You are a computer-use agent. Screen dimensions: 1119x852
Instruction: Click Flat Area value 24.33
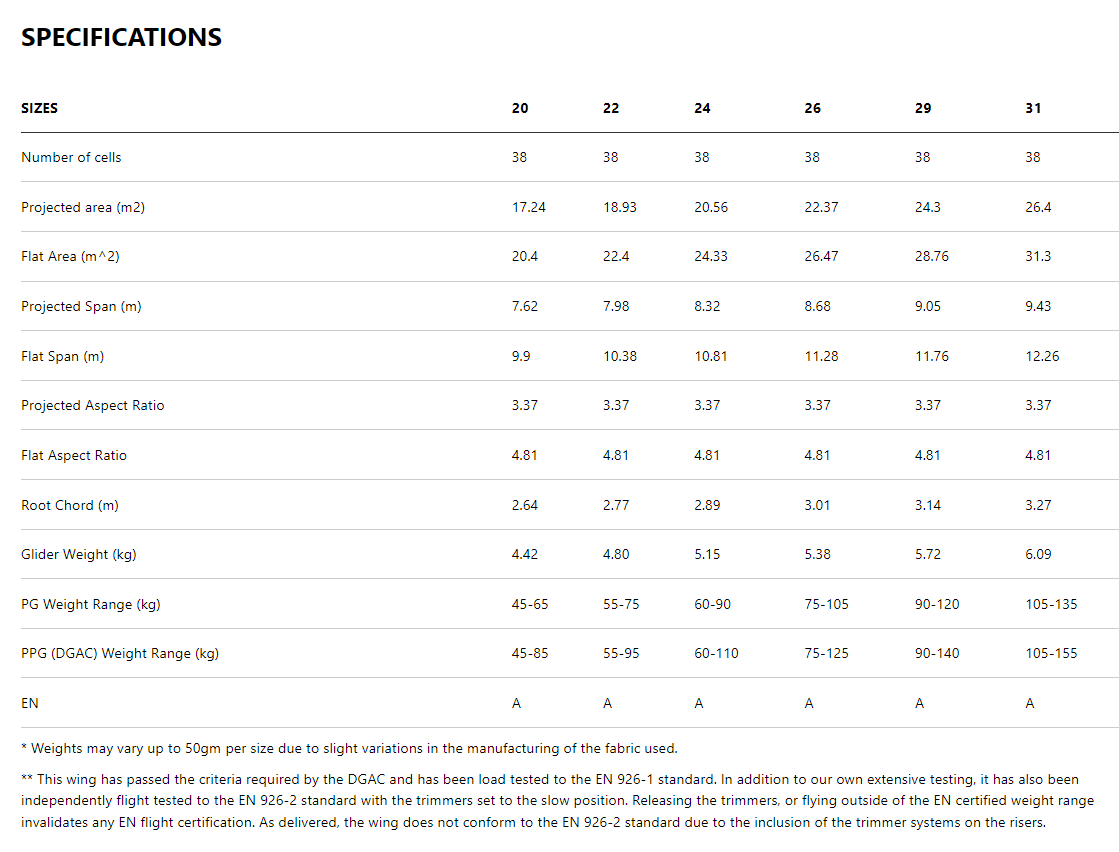coord(711,257)
